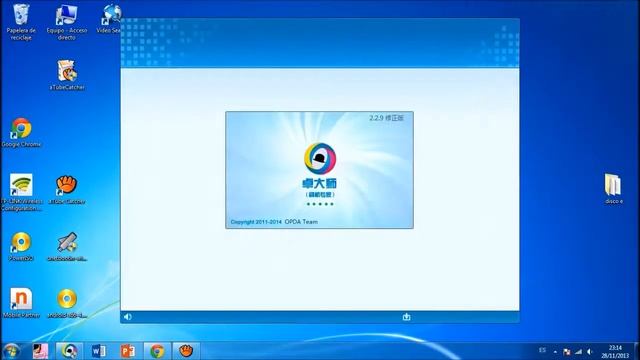Image resolution: width=640 pixels, height=360 pixels.
Task: Open the disco e folder on desktop
Action: point(613,189)
